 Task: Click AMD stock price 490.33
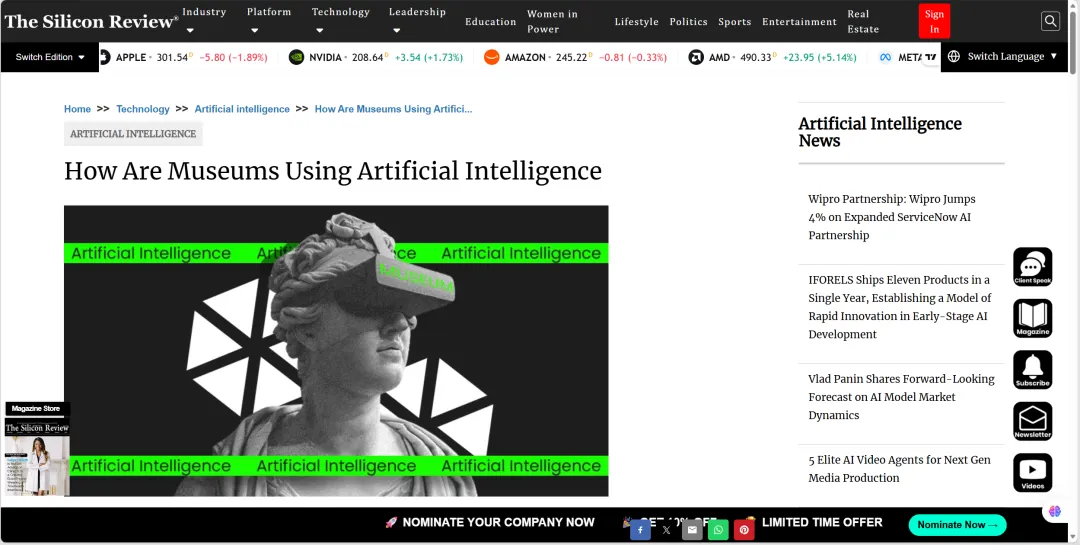(x=756, y=57)
